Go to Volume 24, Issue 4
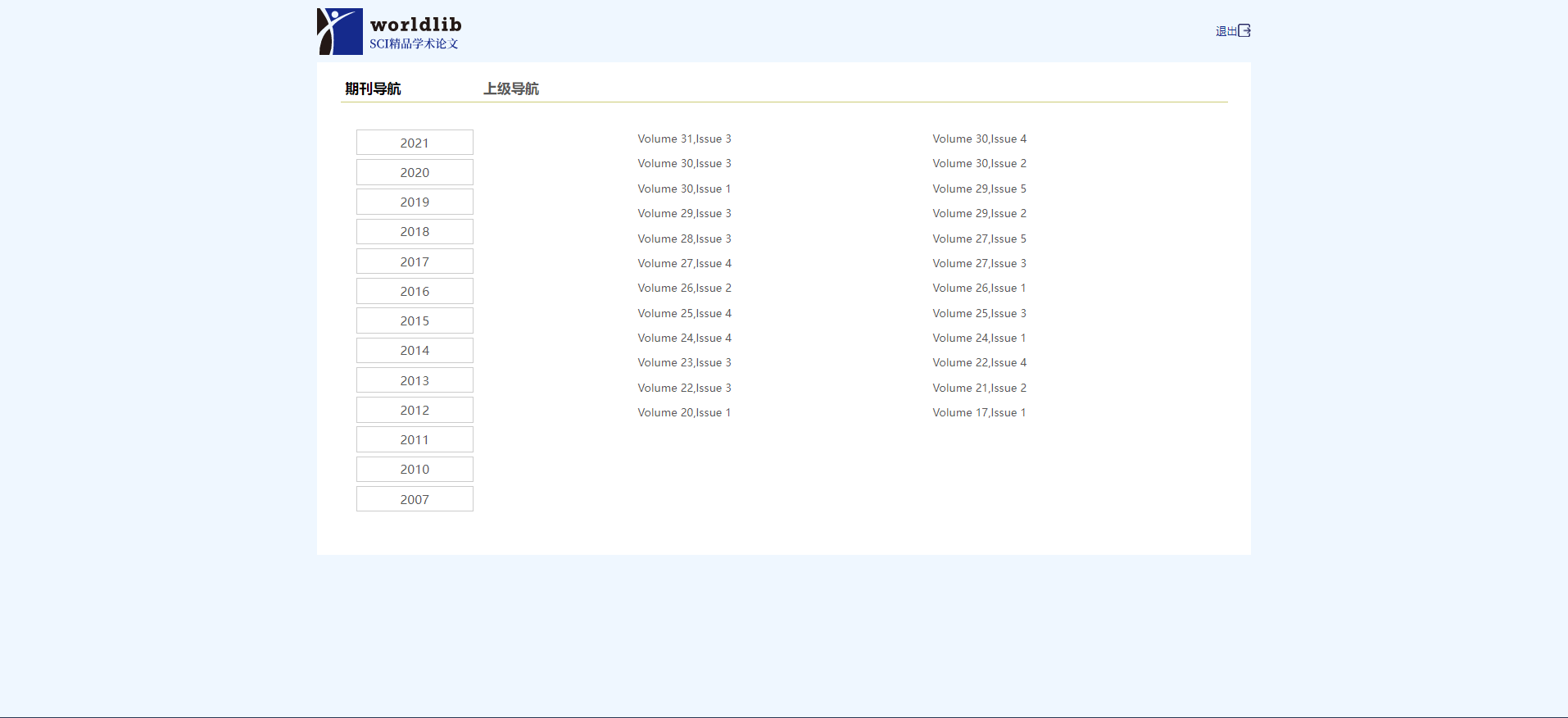Viewport: 1568px width, 718px height. [x=684, y=339]
